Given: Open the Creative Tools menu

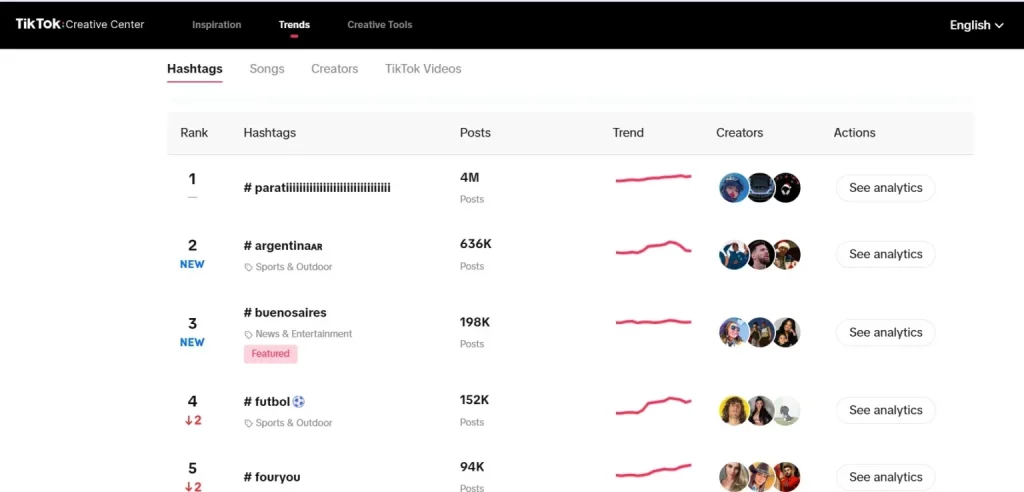Looking at the screenshot, I should tap(379, 25).
